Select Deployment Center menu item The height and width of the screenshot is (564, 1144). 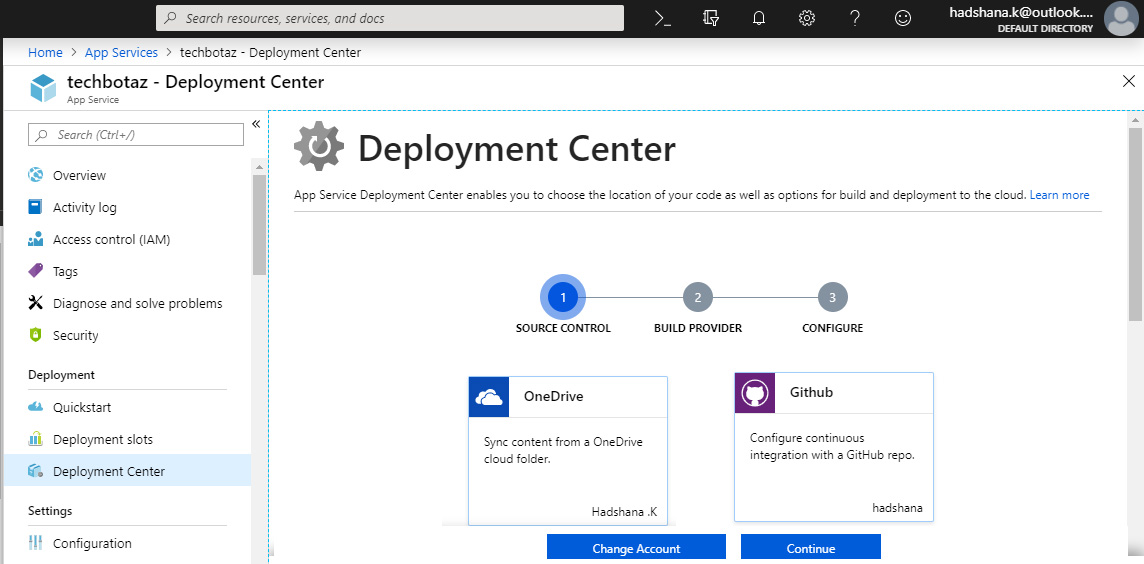tap(127, 471)
